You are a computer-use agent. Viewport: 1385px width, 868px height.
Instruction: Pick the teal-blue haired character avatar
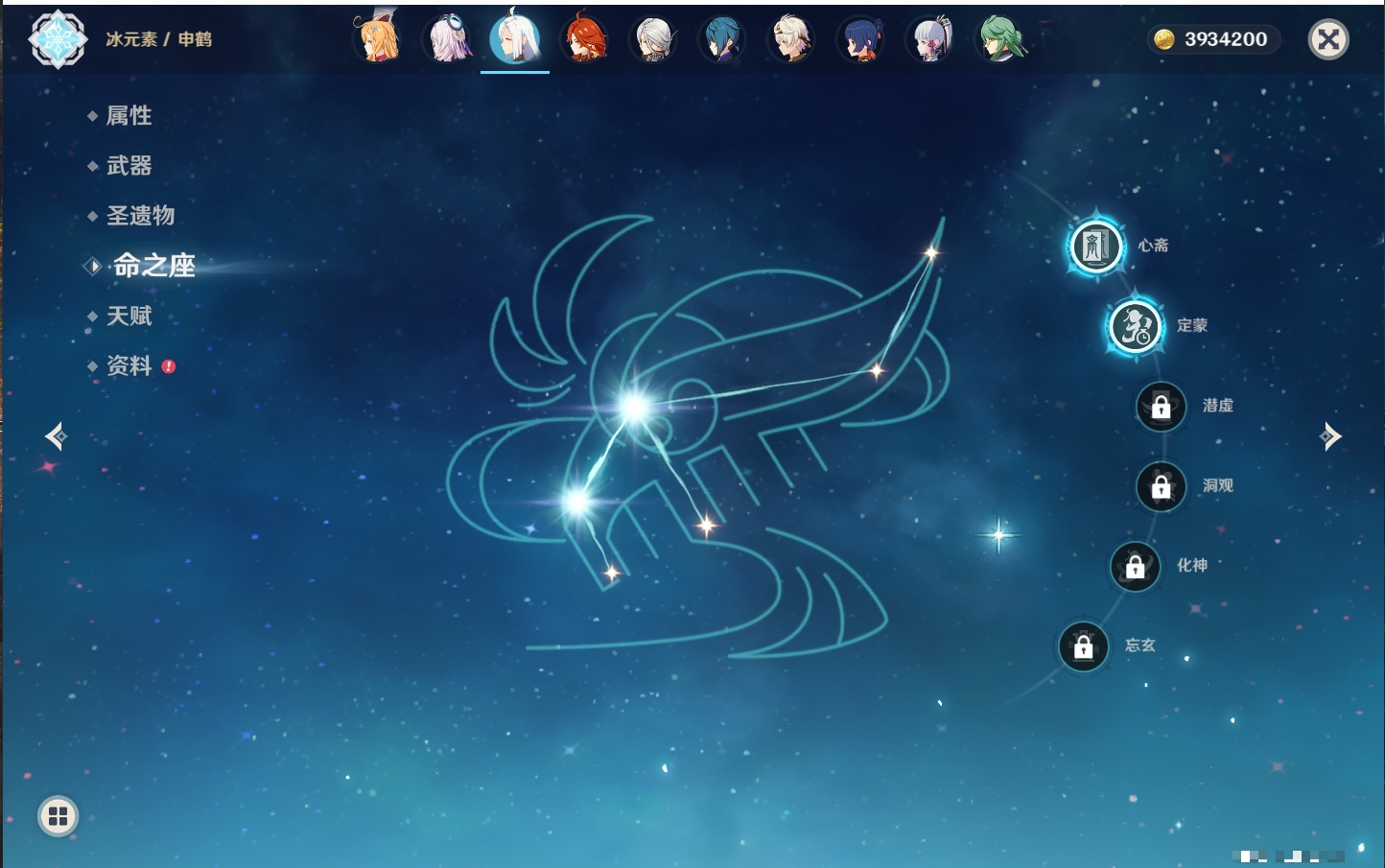coord(722,39)
